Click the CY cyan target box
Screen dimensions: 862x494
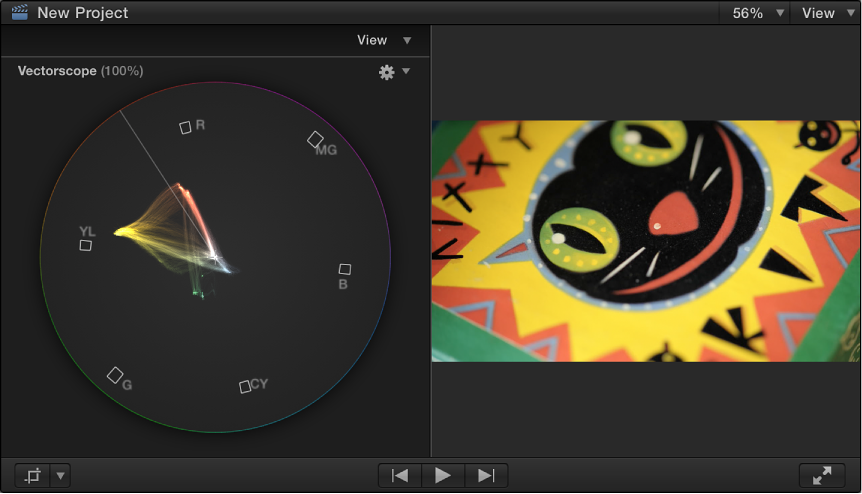click(245, 387)
